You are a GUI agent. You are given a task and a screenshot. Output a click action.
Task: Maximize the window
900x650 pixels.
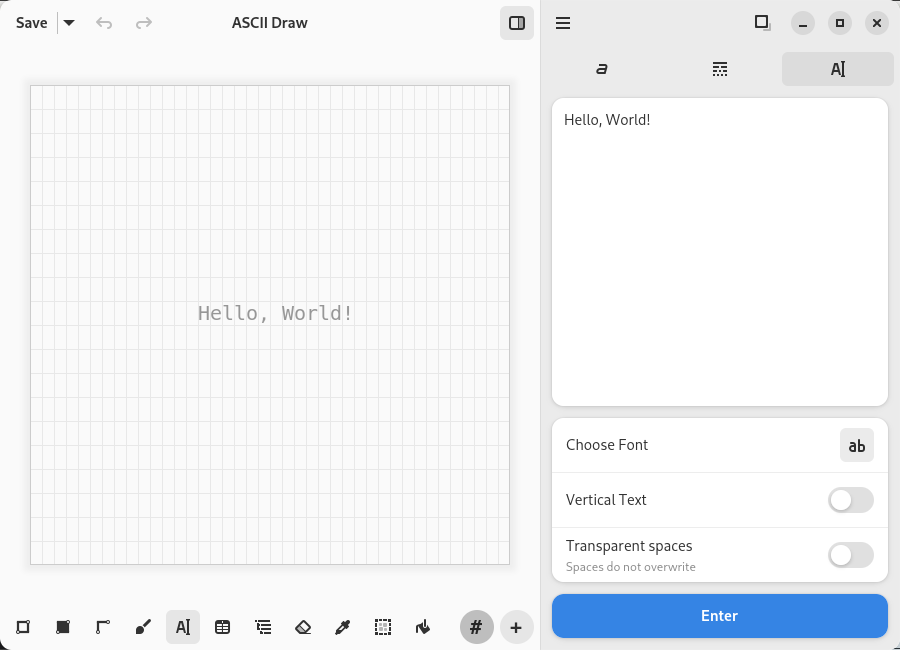pos(840,23)
